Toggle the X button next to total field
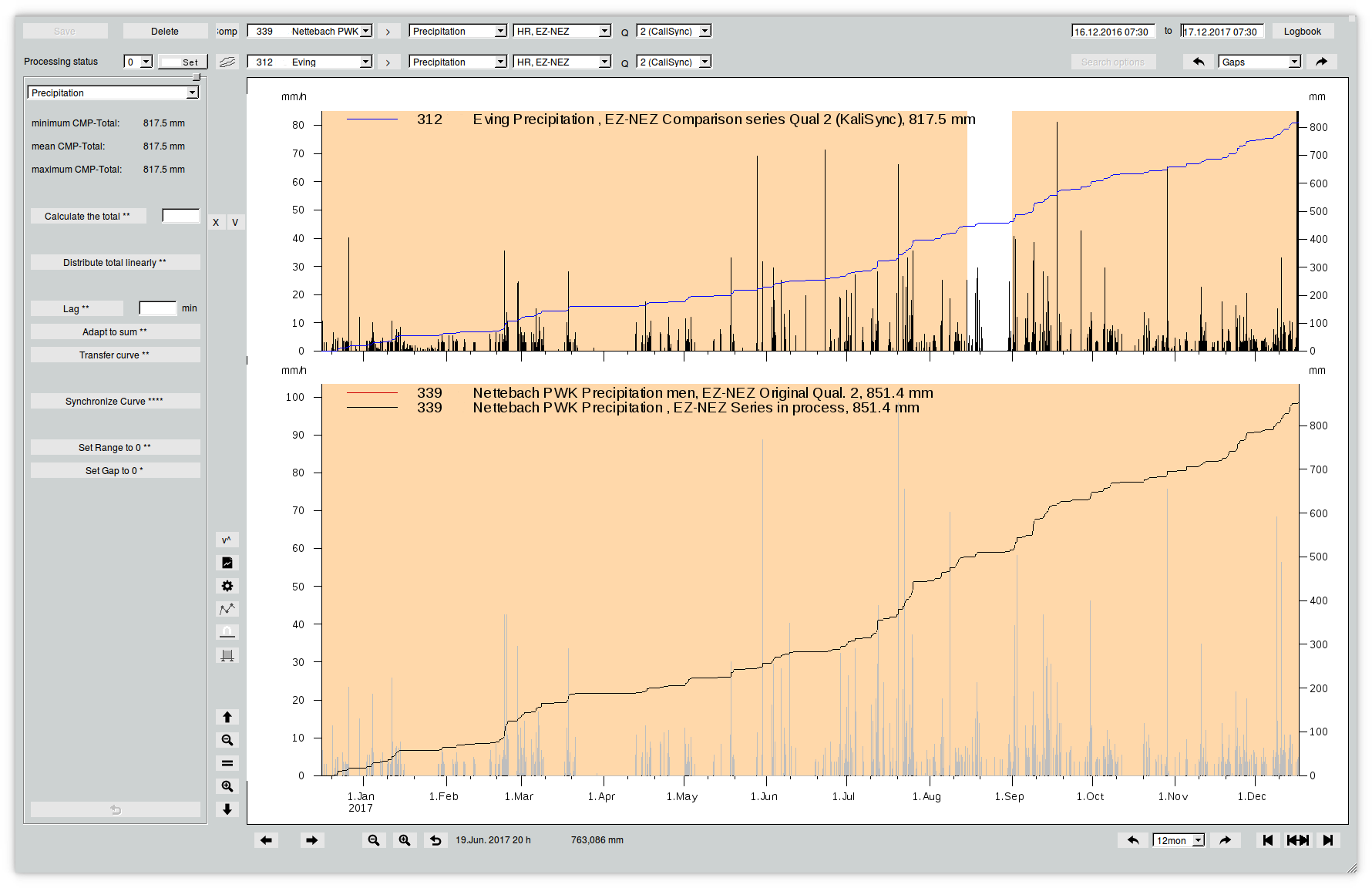The width and height of the screenshot is (1372, 888). 216,223
